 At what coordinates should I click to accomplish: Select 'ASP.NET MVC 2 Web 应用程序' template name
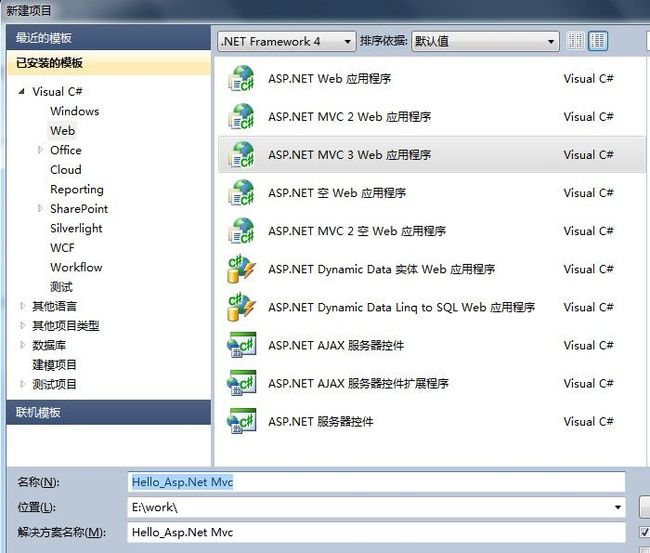(x=349, y=116)
